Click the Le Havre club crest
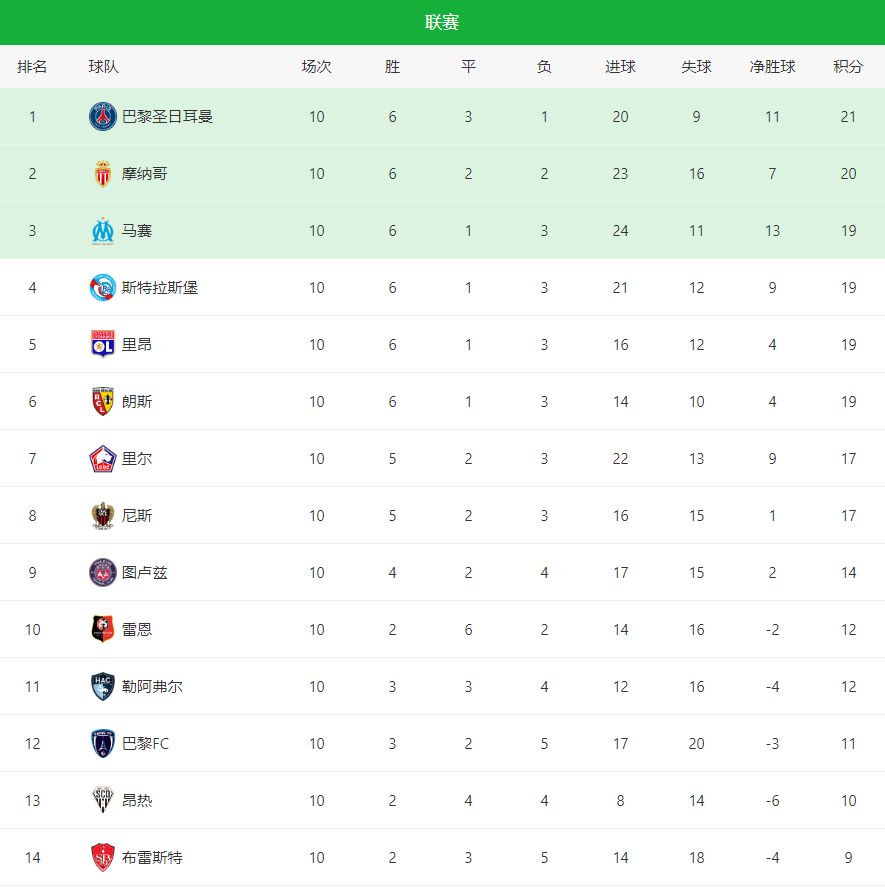Screen dimensions: 885x889 coord(103,687)
